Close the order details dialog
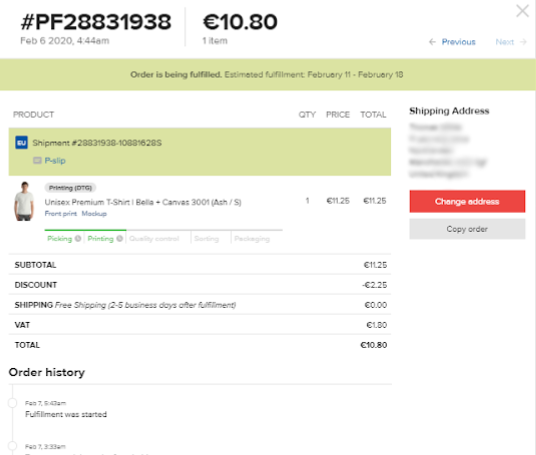536x455 pixels. click(522, 11)
